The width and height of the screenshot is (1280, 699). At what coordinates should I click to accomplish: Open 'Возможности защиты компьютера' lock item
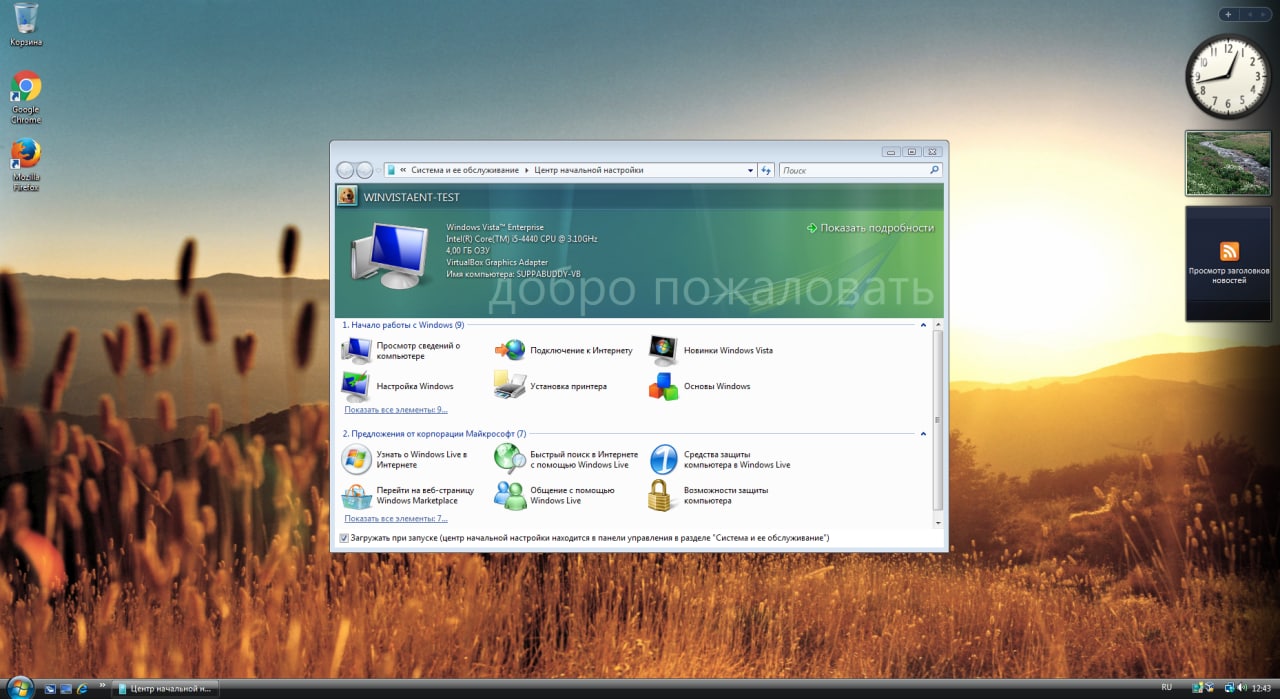709,496
